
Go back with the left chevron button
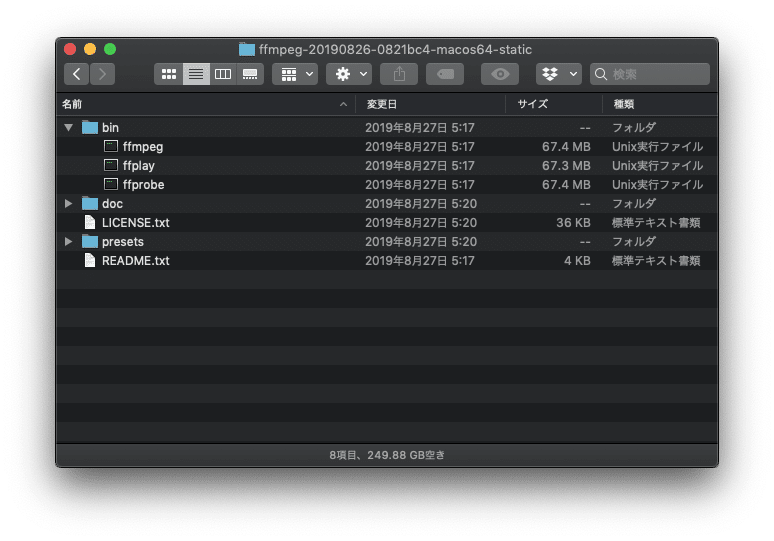77,74
